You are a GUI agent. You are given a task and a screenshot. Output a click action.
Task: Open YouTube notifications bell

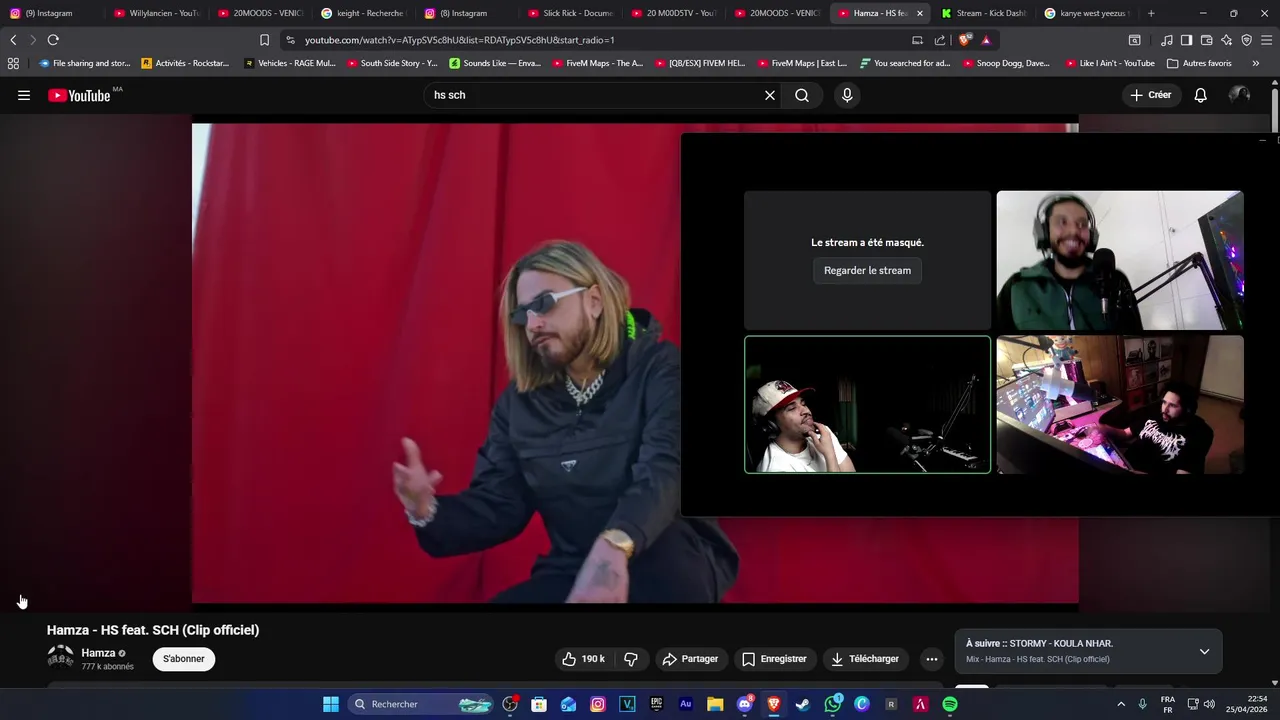click(x=1200, y=95)
